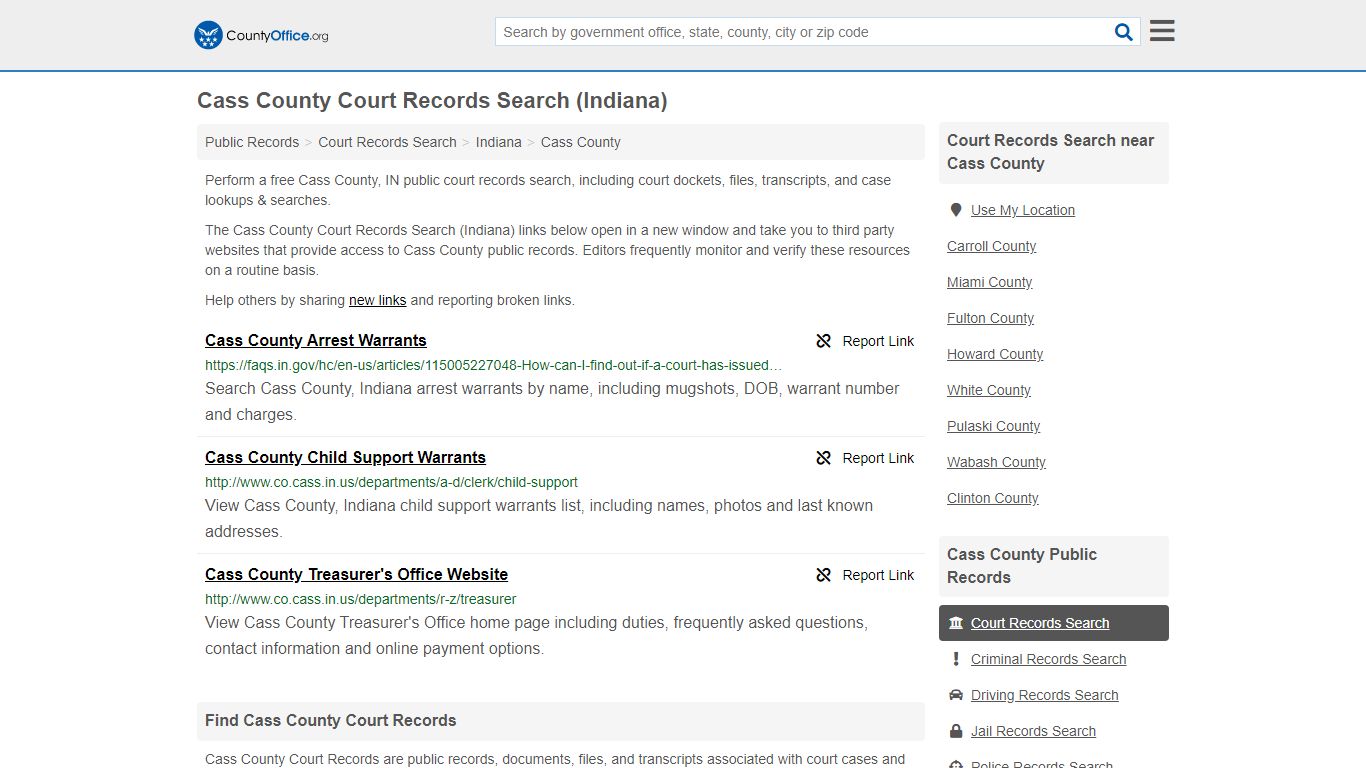This screenshot has width=1366, height=768.
Task: Open the new links hyperlink
Action: [377, 300]
